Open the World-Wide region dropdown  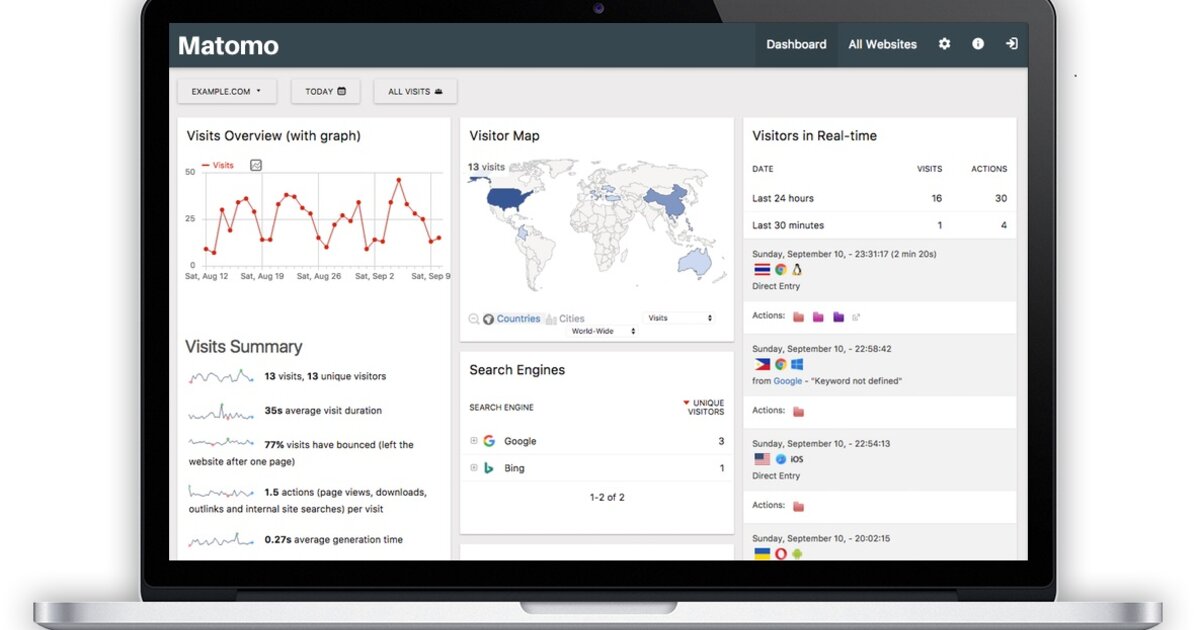pos(604,331)
